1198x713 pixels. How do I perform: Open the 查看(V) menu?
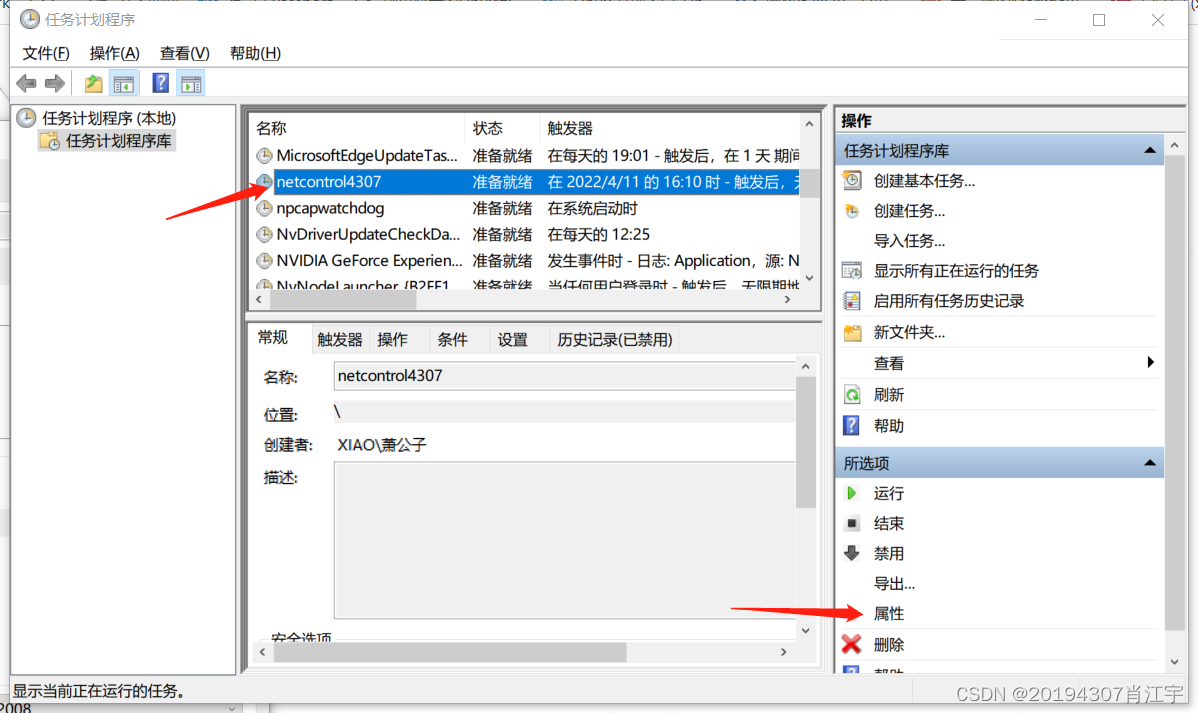click(184, 53)
